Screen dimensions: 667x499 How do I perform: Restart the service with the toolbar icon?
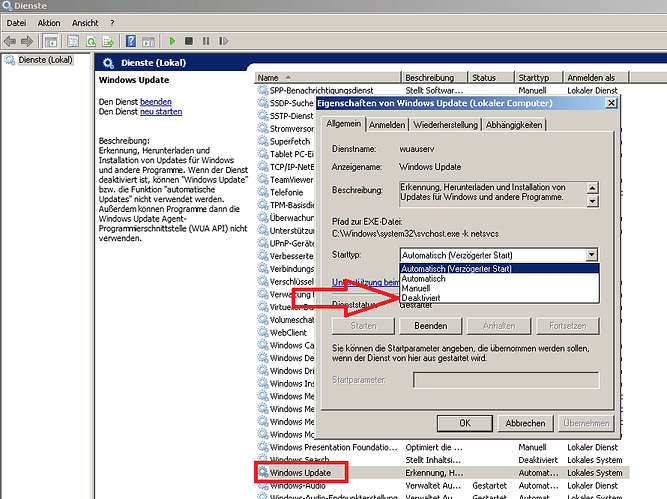click(223, 41)
